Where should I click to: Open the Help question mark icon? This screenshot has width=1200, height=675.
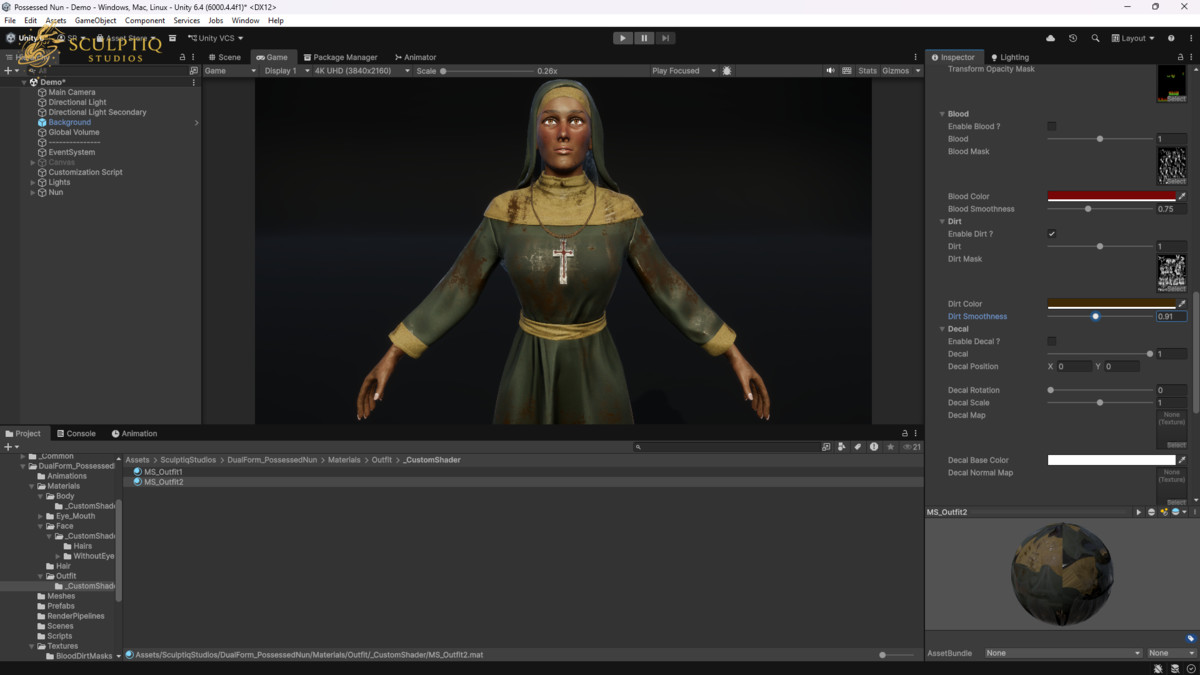pos(1171,38)
